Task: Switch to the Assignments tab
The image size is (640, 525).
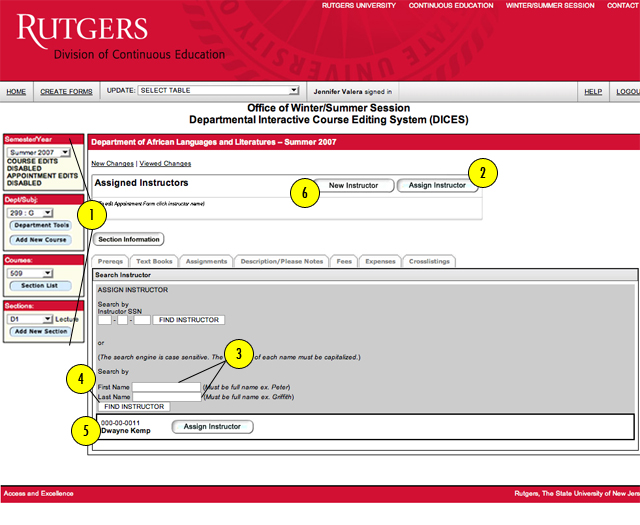Action: 207,261
